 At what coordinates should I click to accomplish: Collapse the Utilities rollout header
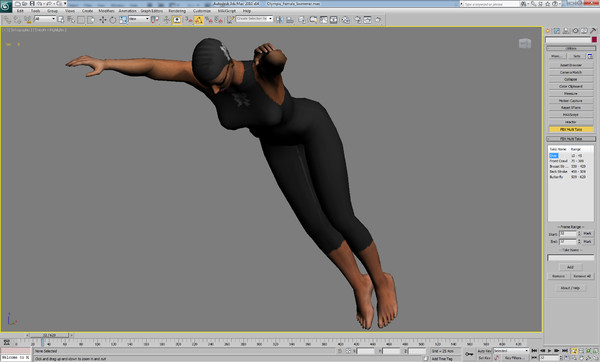click(x=571, y=49)
